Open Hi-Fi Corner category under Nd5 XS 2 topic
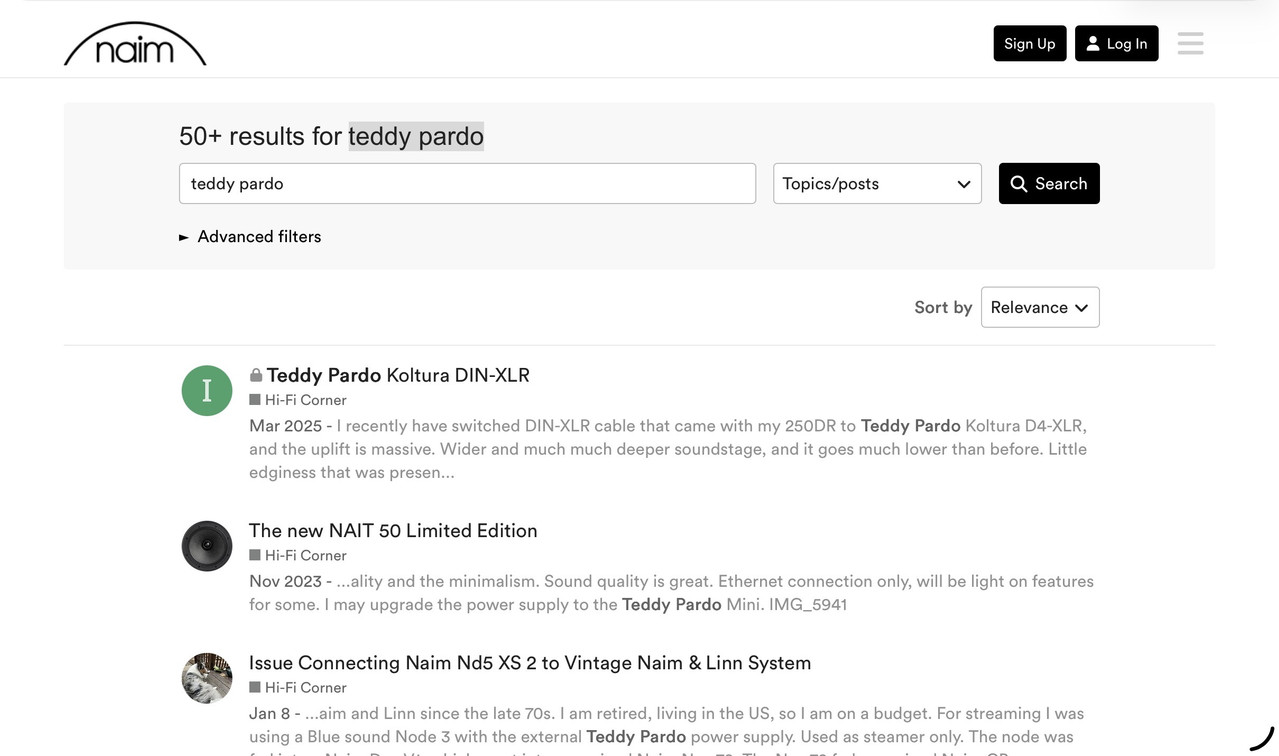 (298, 688)
